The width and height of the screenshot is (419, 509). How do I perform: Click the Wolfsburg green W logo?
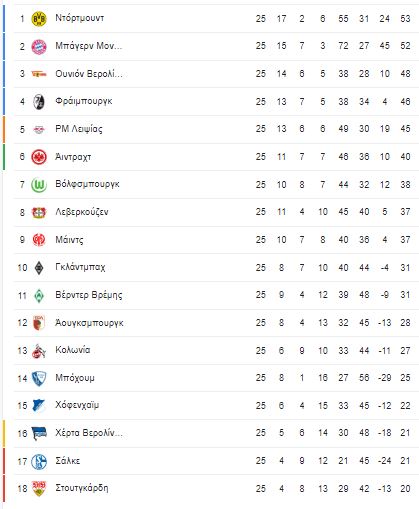[39, 185]
